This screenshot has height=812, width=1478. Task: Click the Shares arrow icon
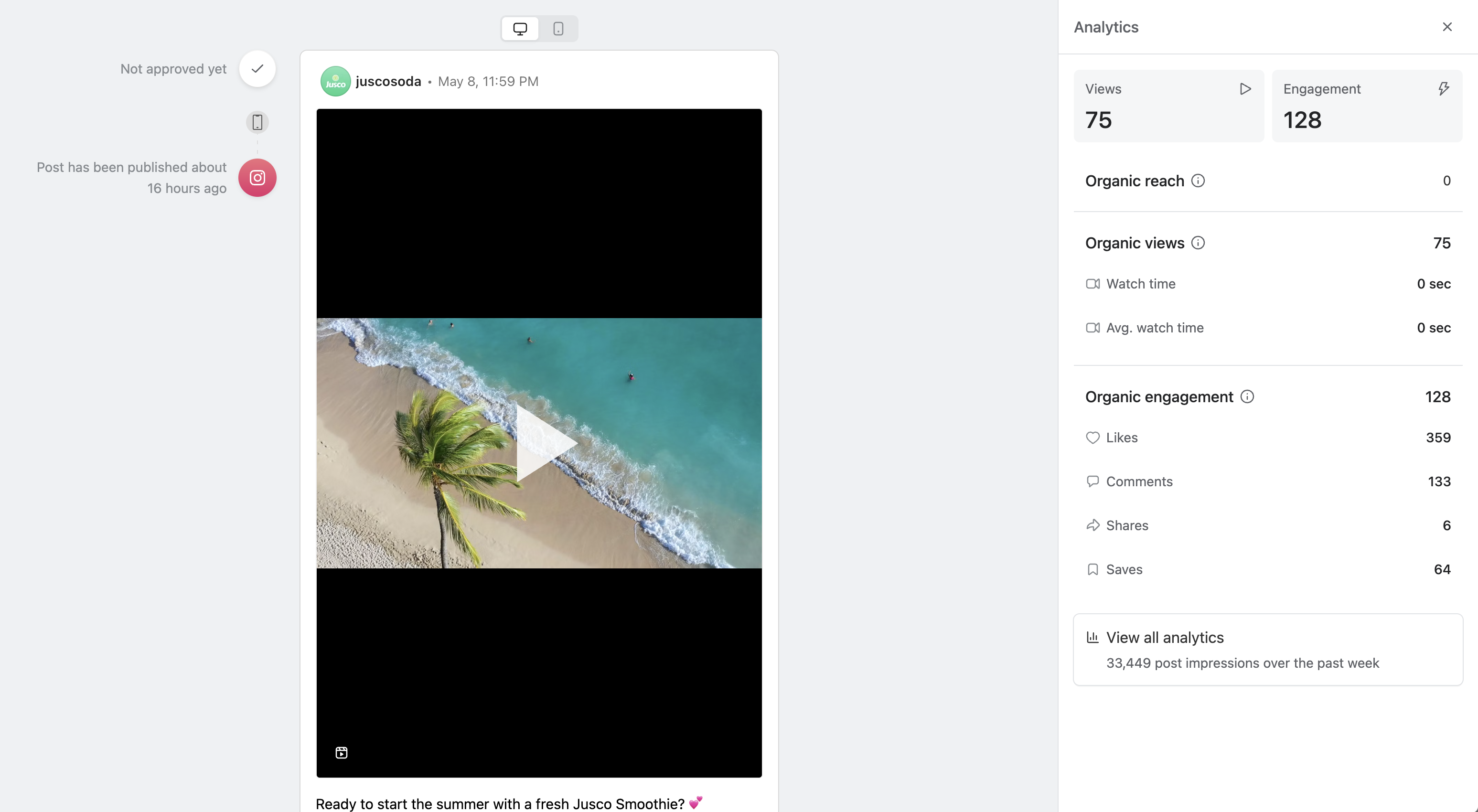click(1092, 525)
